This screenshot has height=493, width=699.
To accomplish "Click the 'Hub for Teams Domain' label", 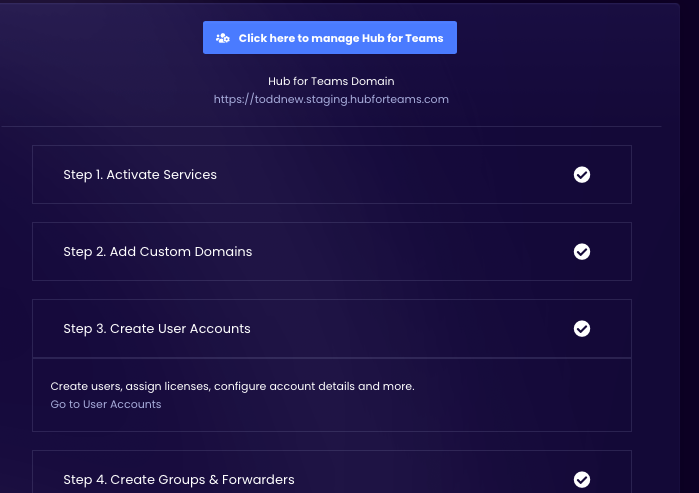I will coord(331,81).
